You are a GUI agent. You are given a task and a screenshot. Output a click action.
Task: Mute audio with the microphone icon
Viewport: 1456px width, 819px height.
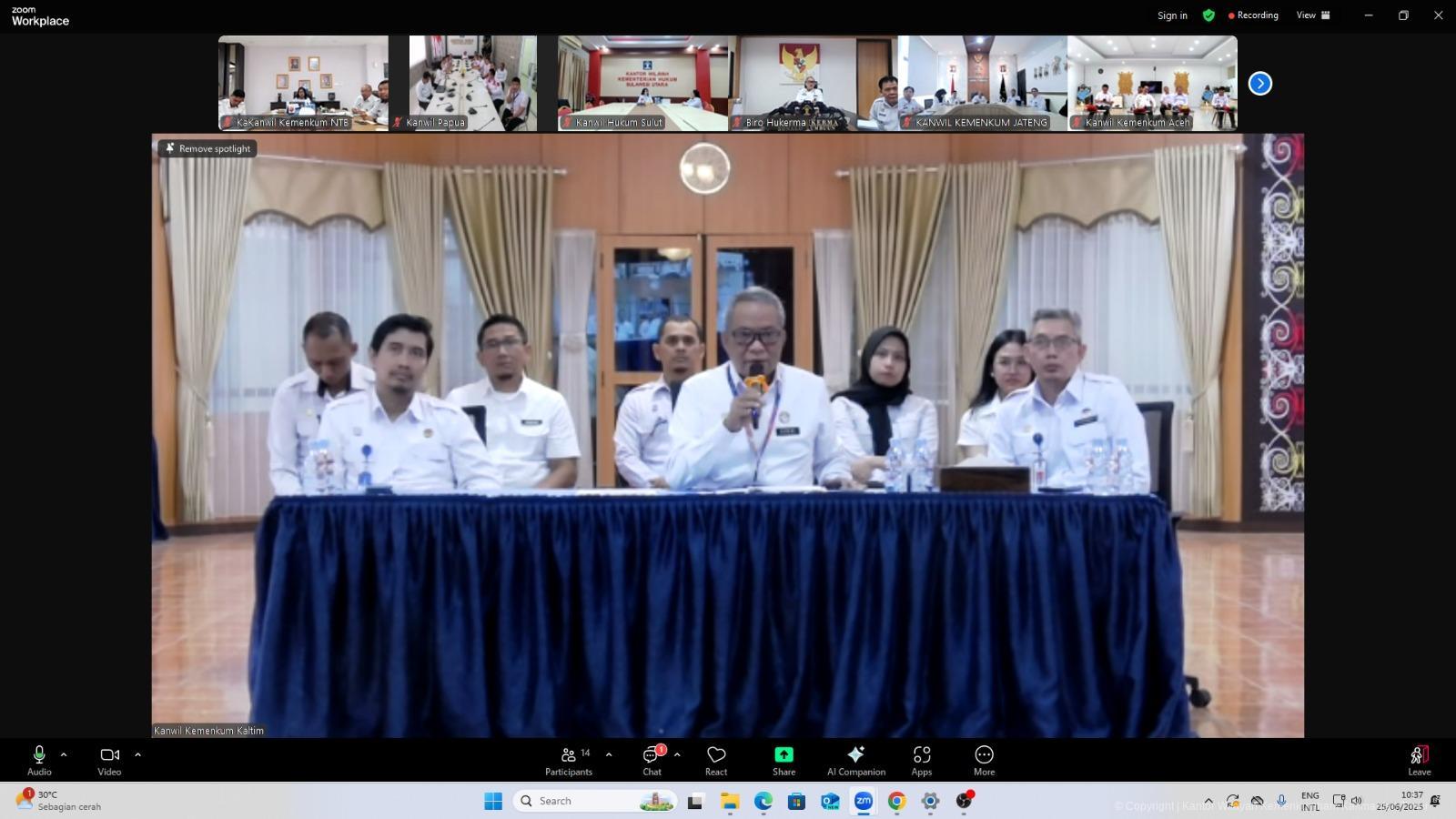pyautogui.click(x=39, y=755)
